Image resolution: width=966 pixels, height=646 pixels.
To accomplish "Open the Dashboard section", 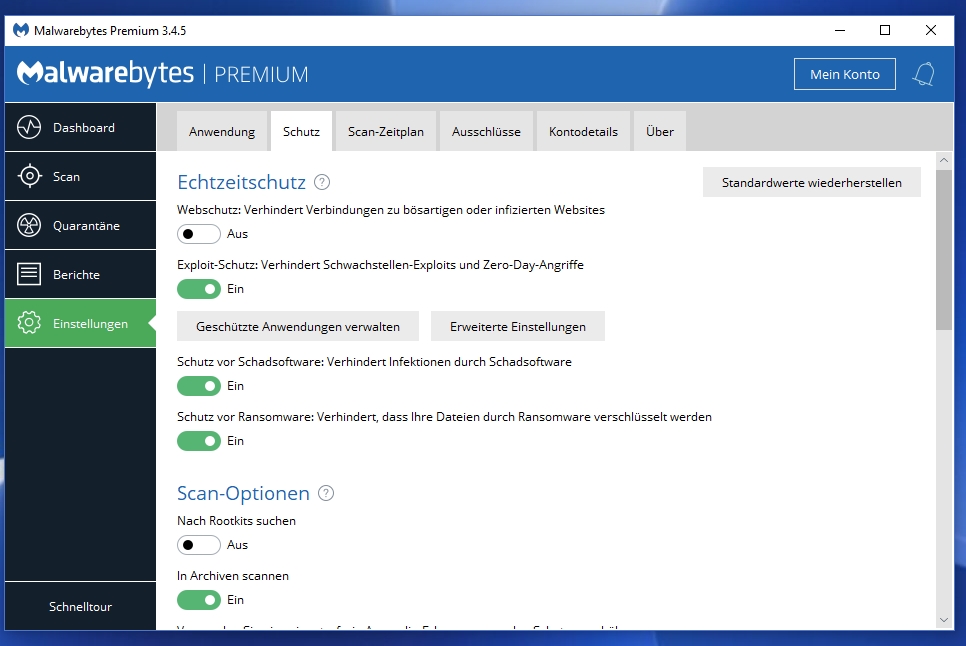I will click(80, 127).
